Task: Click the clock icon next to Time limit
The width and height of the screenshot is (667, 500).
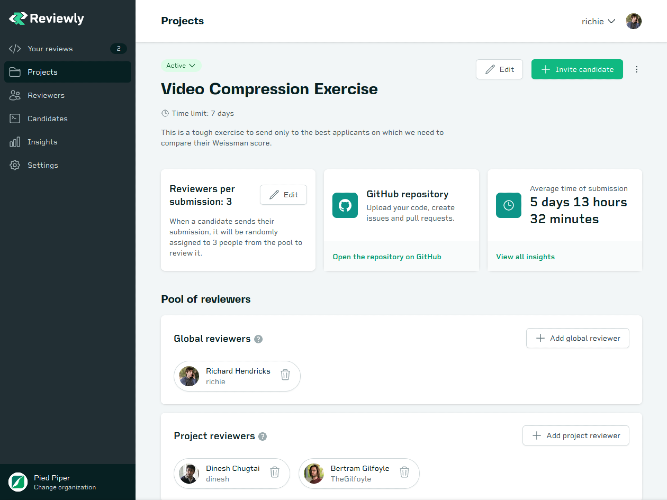Action: tap(165, 114)
